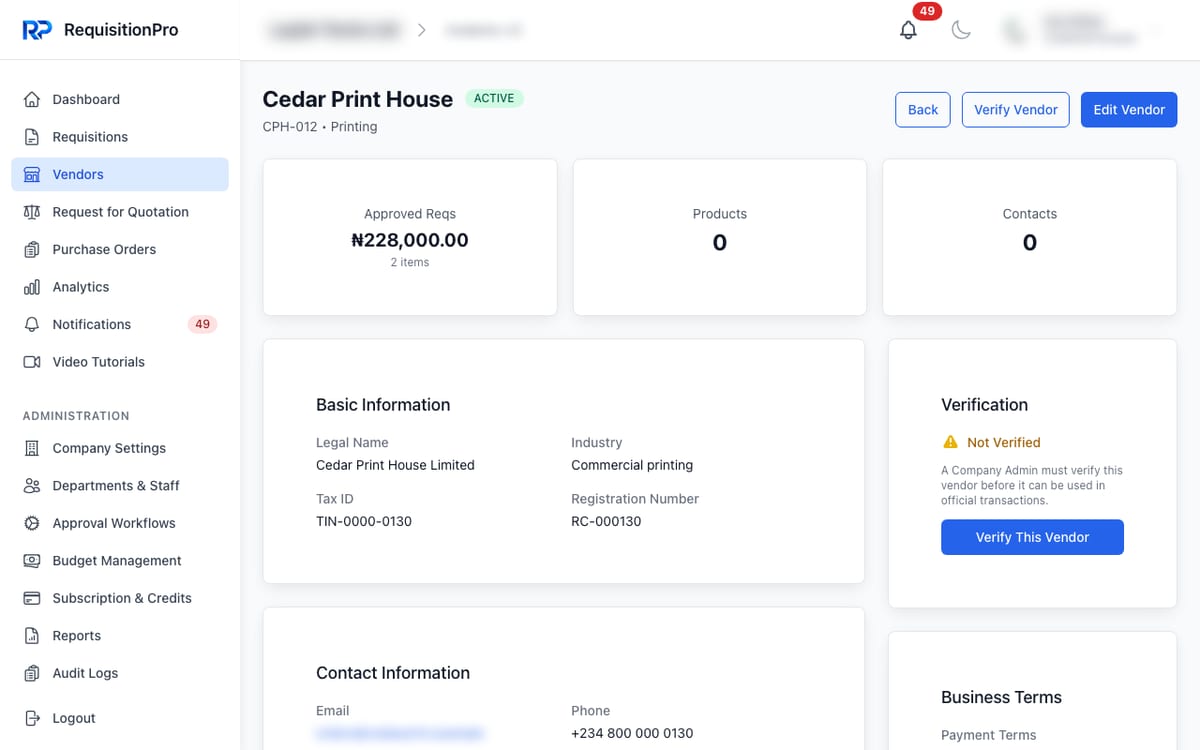Click the Dashboard home icon
Image resolution: width=1200 pixels, height=750 pixels.
point(32,99)
